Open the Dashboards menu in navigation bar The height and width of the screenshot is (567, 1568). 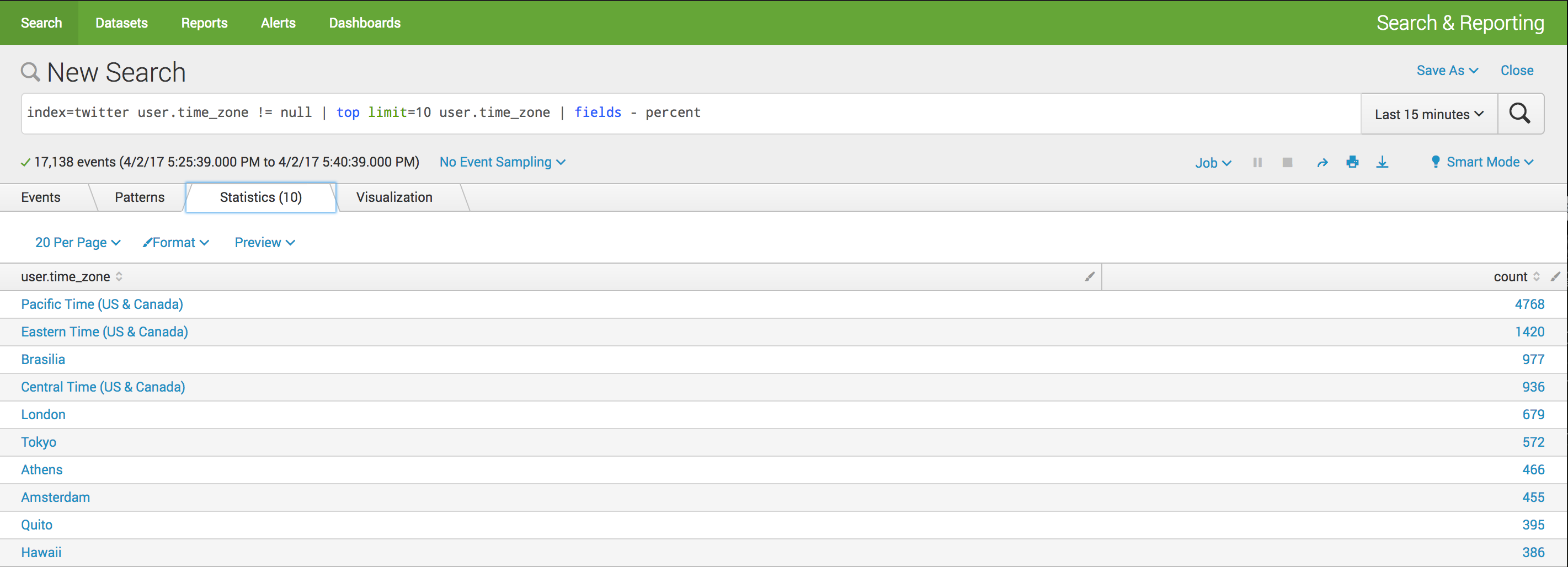(365, 23)
